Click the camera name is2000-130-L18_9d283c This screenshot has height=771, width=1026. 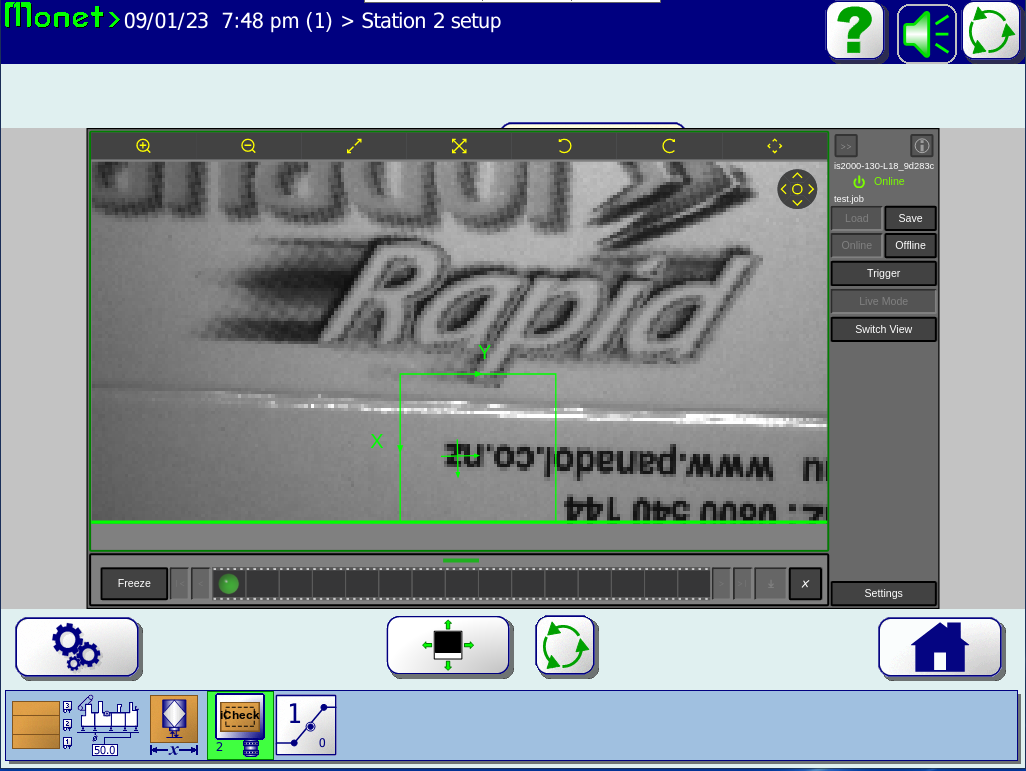[x=883, y=166]
